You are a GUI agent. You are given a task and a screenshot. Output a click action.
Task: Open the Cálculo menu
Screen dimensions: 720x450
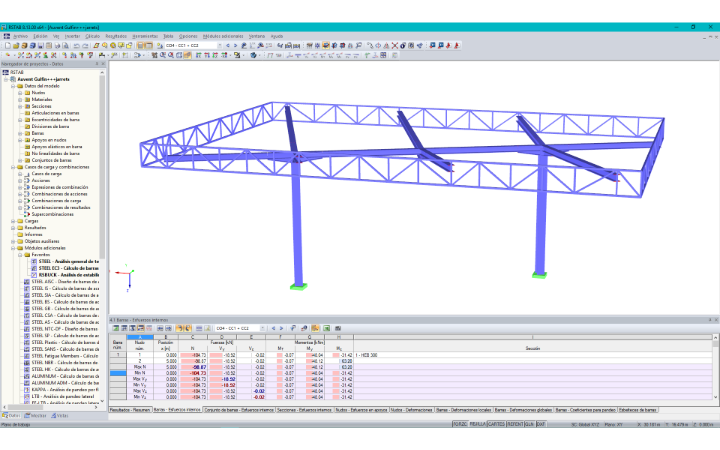pyautogui.click(x=92, y=36)
